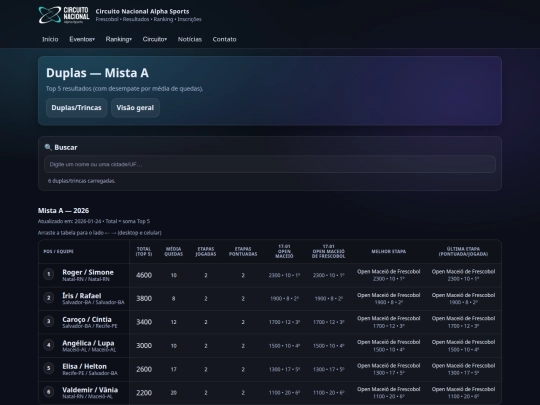Viewport: 540px width, 405px height.
Task: Click Recife-PE / Salvador-BA under Elisa / Helton
Action: coord(90,373)
